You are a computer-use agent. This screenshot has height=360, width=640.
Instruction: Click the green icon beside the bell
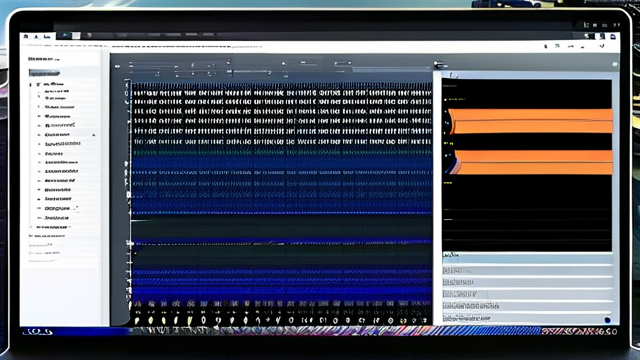[557, 46]
